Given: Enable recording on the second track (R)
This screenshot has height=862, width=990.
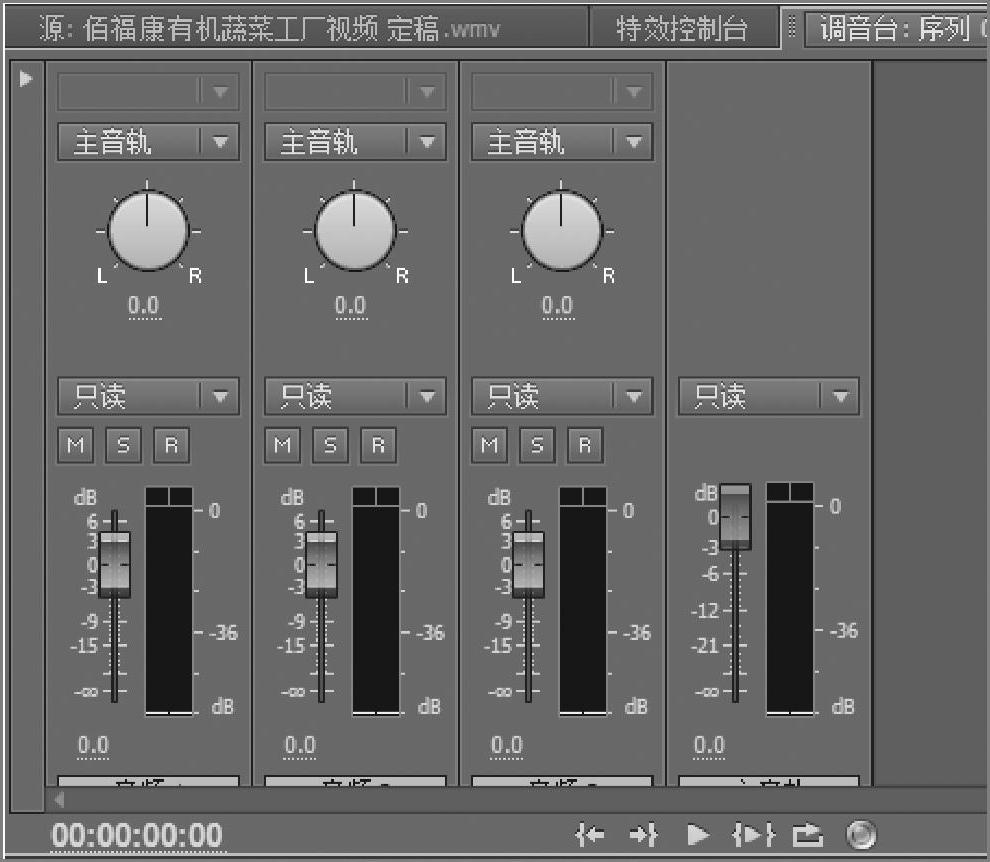Looking at the screenshot, I should (x=379, y=446).
